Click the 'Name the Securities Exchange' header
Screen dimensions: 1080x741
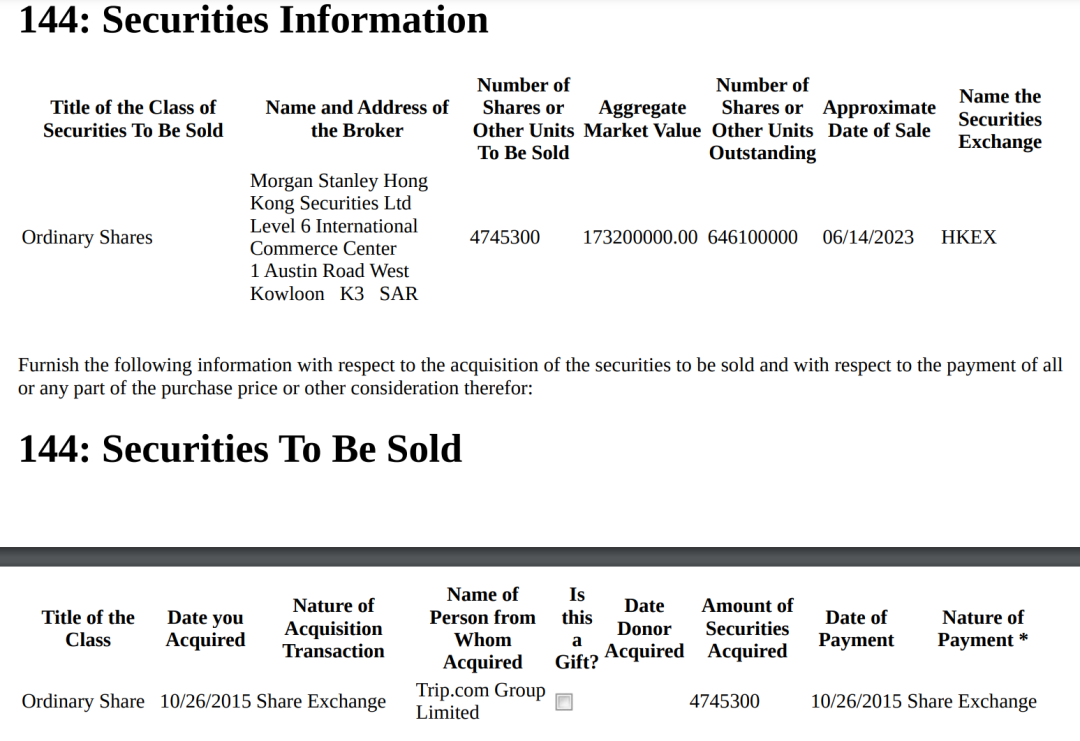[x=1000, y=119]
